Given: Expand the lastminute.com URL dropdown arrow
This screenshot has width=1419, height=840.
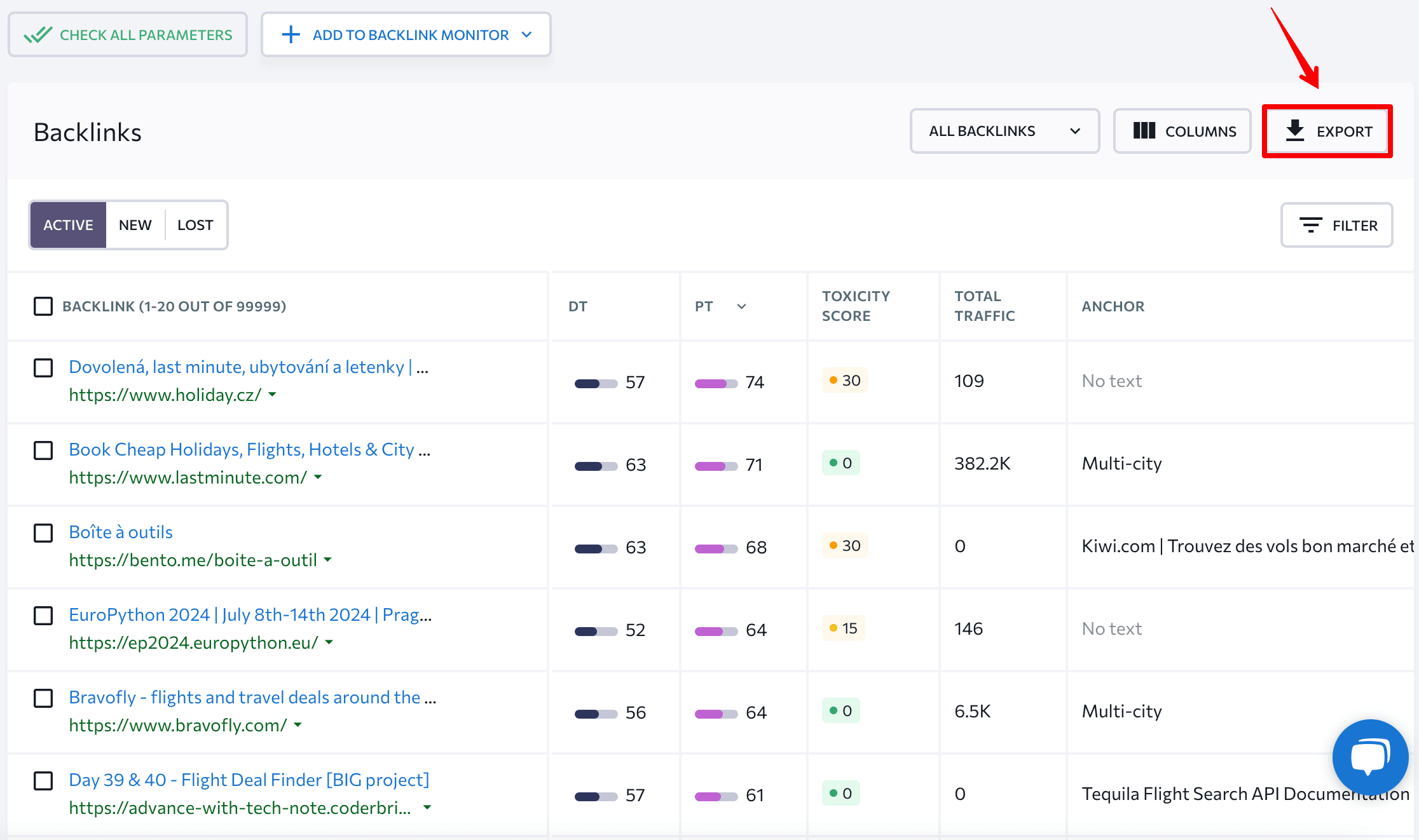Looking at the screenshot, I should pyautogui.click(x=319, y=477).
